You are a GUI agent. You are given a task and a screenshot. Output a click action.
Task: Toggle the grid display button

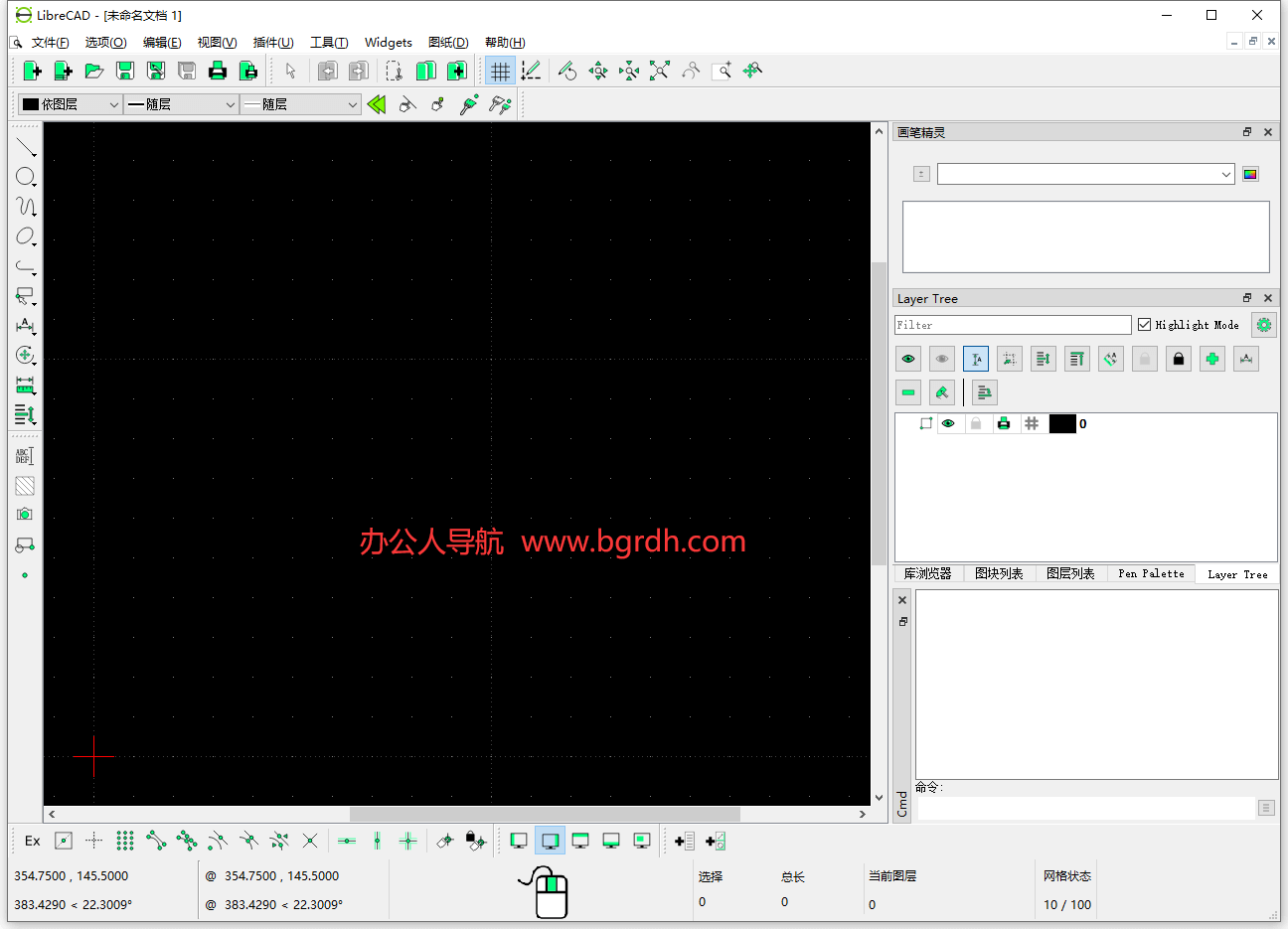click(x=500, y=71)
